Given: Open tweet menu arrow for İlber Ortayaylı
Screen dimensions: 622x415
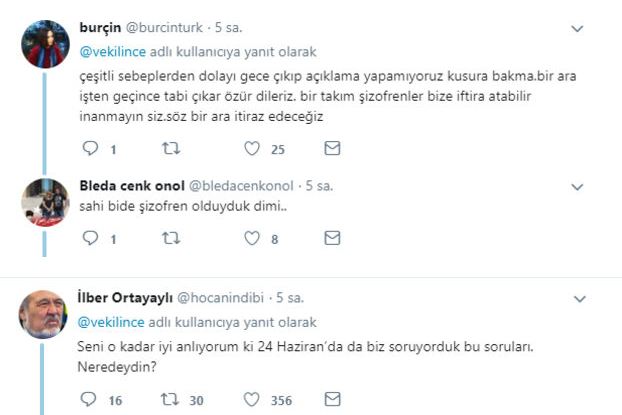Looking at the screenshot, I should point(576,298).
